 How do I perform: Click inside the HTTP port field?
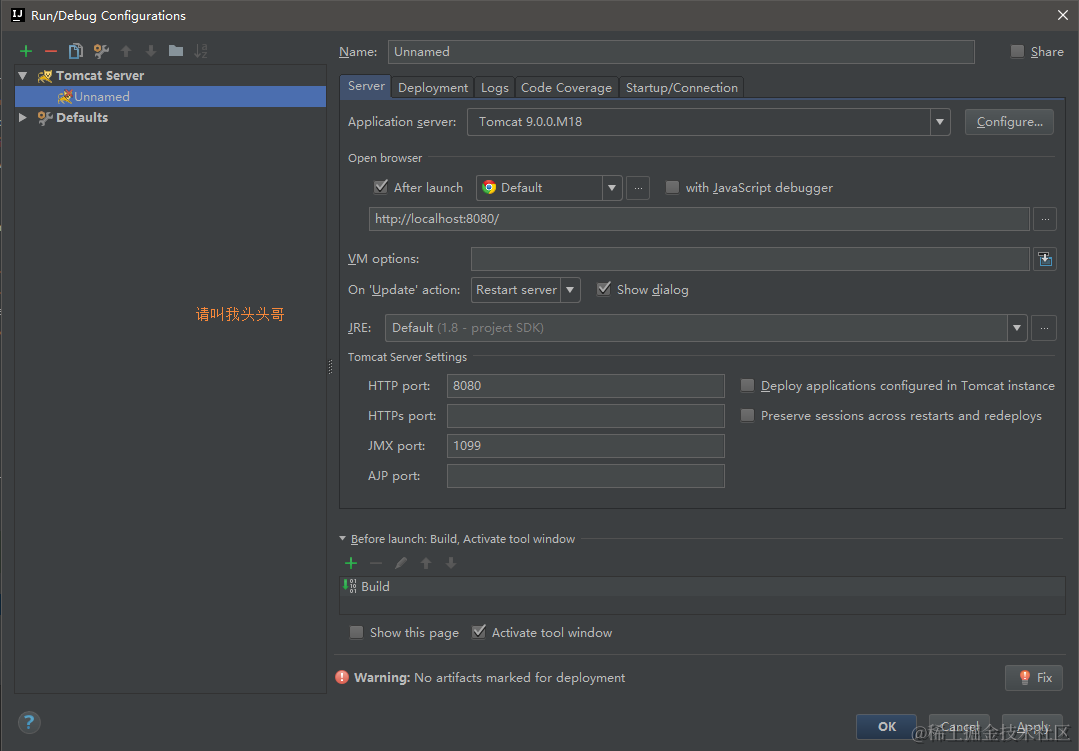click(585, 385)
